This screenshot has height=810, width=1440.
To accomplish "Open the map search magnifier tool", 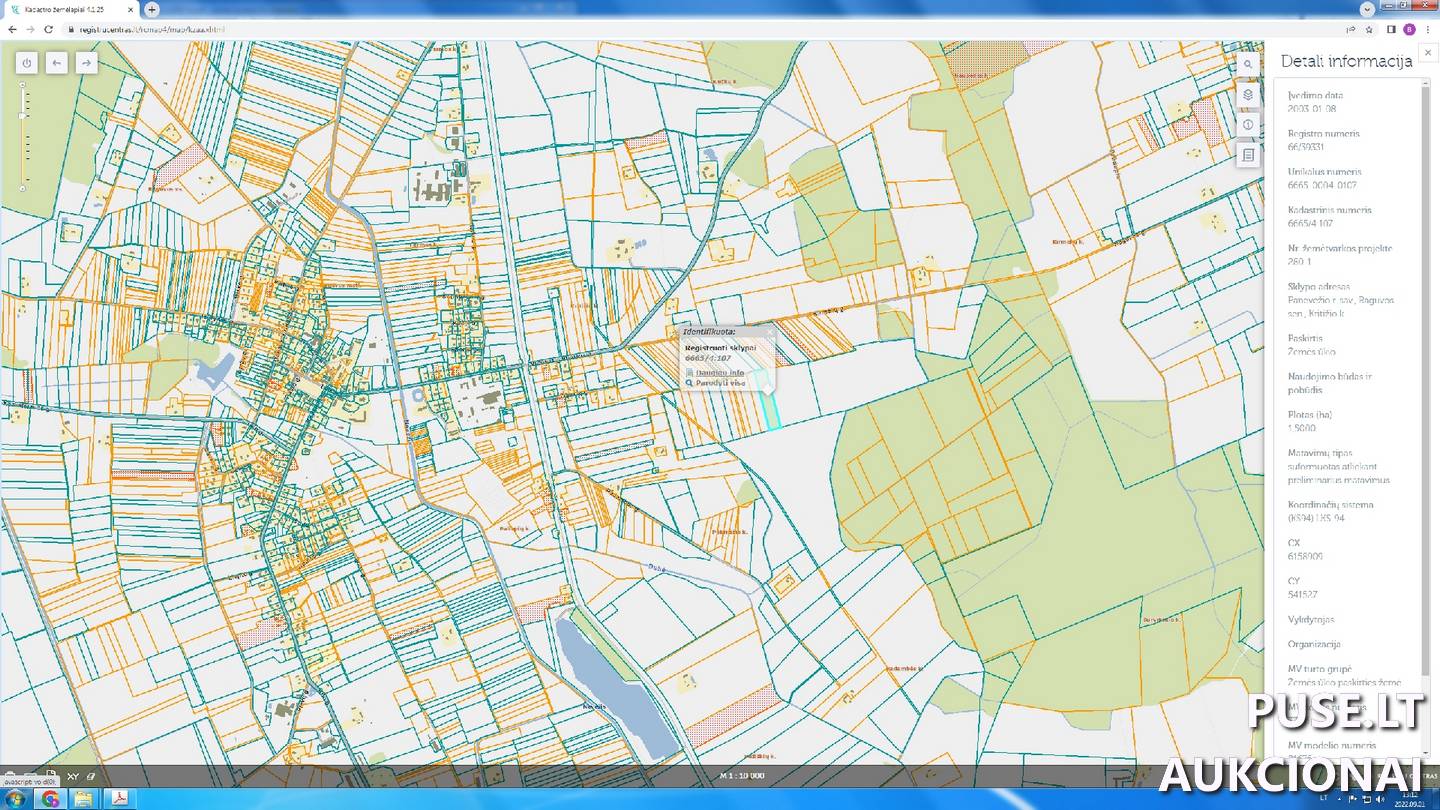I will 1248,64.
